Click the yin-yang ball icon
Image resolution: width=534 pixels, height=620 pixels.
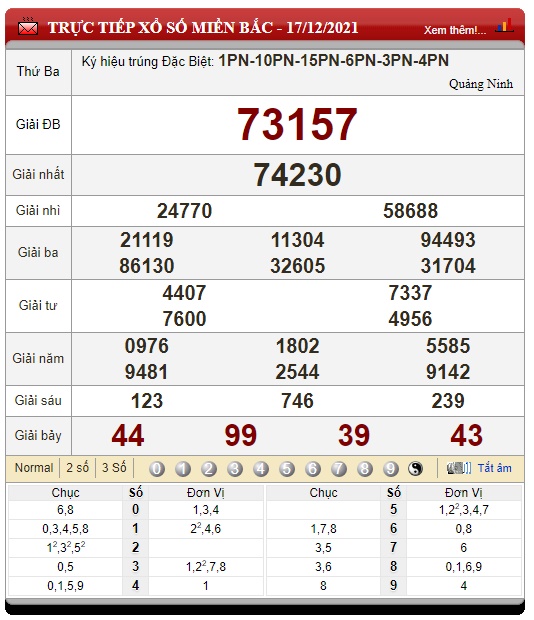click(x=415, y=469)
